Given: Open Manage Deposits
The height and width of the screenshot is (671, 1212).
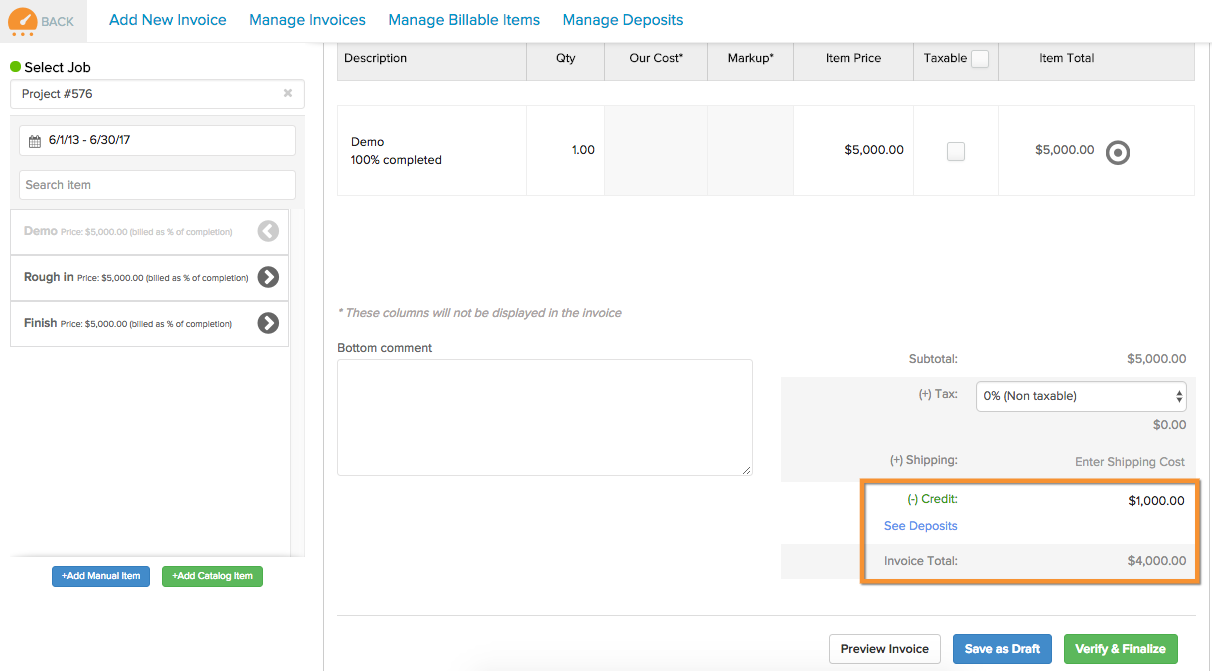Looking at the screenshot, I should point(623,20).
